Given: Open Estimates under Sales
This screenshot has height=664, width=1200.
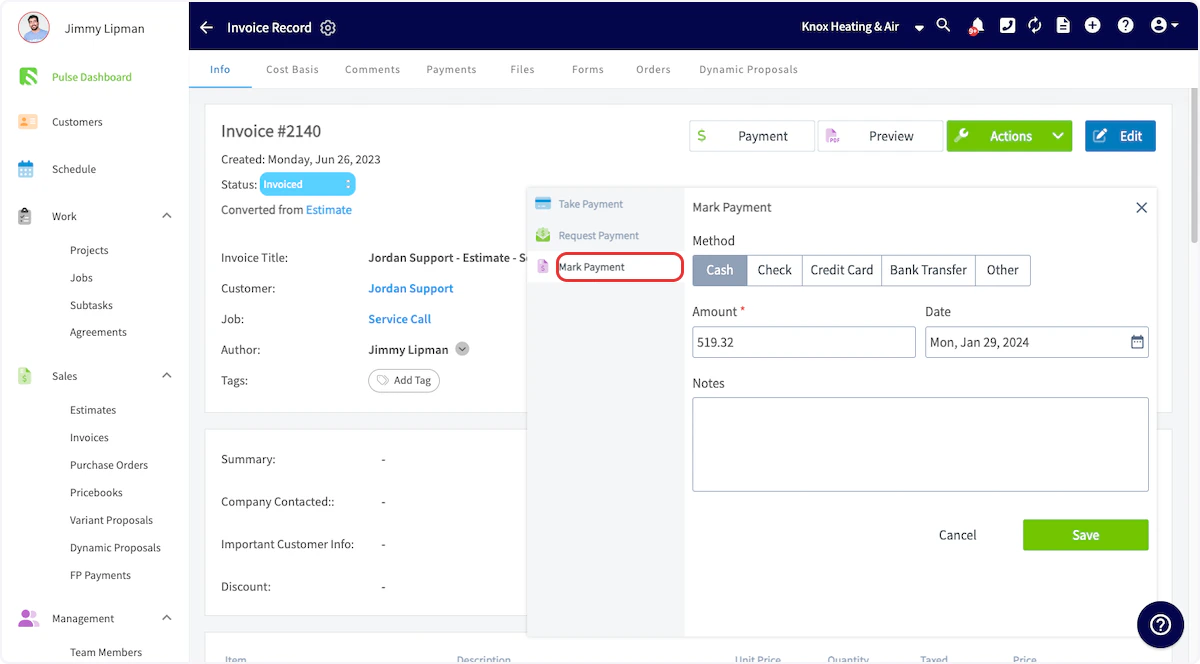Looking at the screenshot, I should [x=93, y=410].
